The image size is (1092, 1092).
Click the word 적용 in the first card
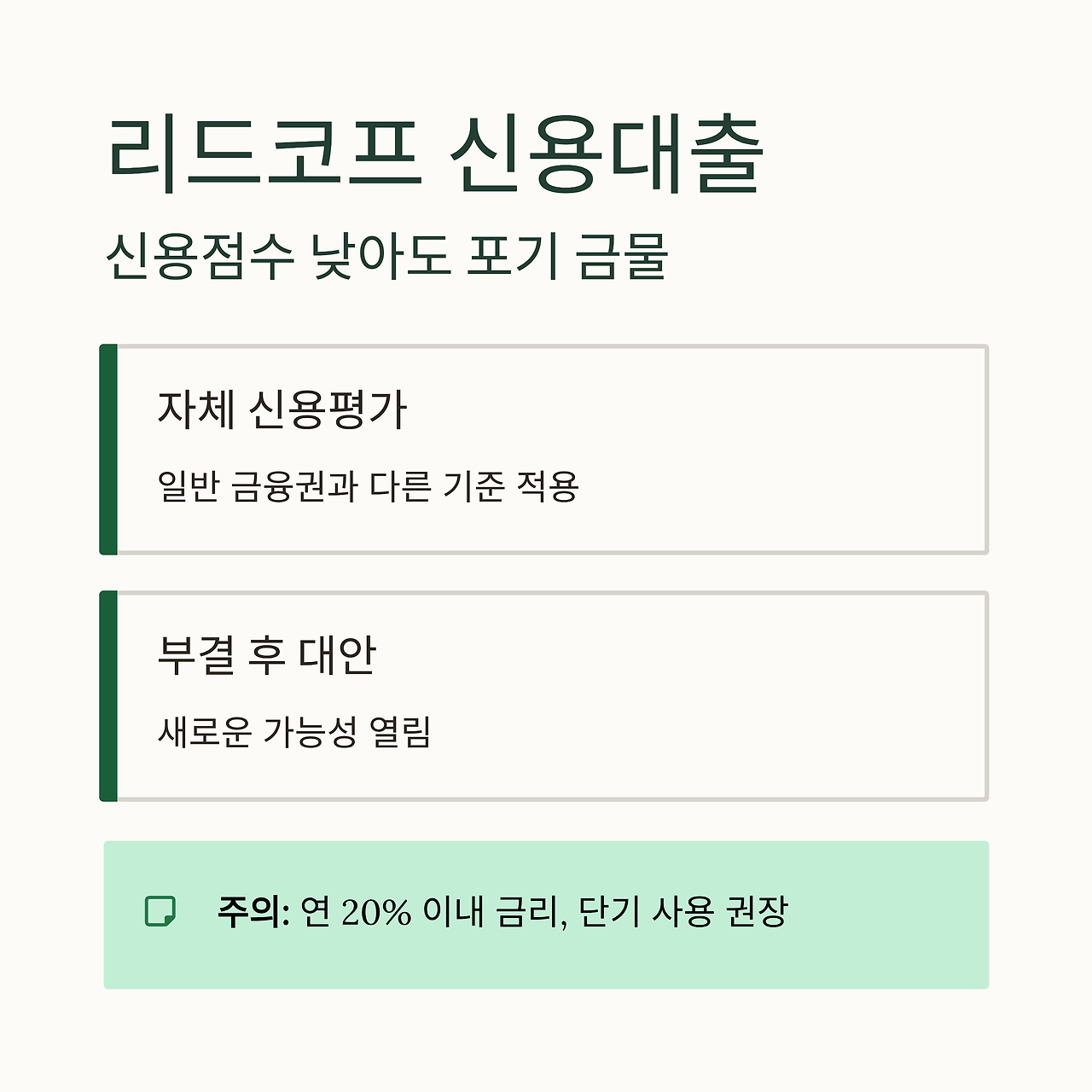[548, 487]
